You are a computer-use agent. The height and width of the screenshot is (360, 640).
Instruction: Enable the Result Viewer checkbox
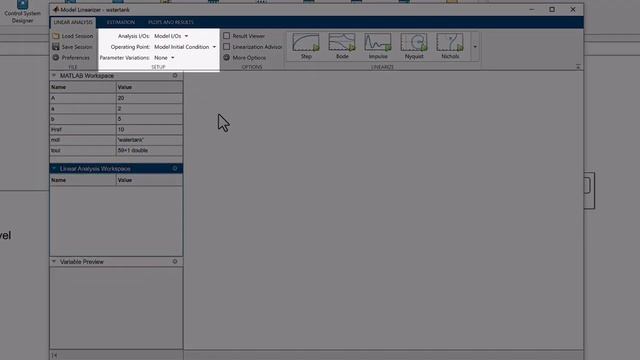coord(227,36)
